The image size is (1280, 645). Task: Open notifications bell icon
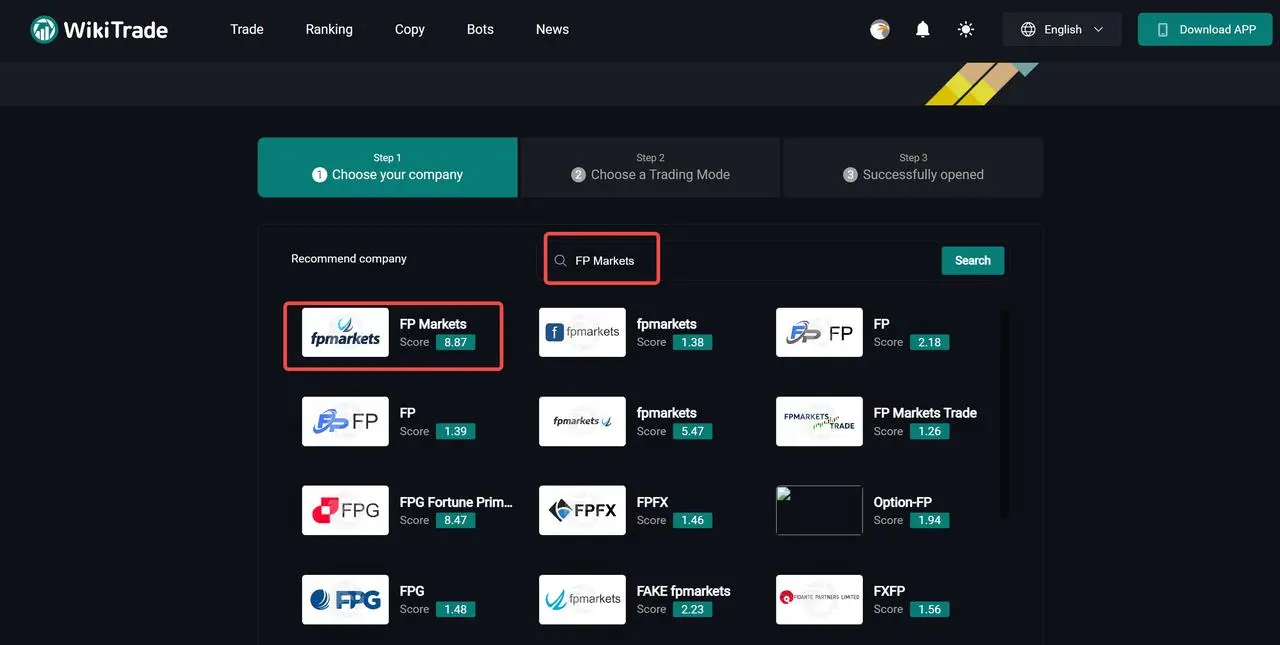pos(923,29)
